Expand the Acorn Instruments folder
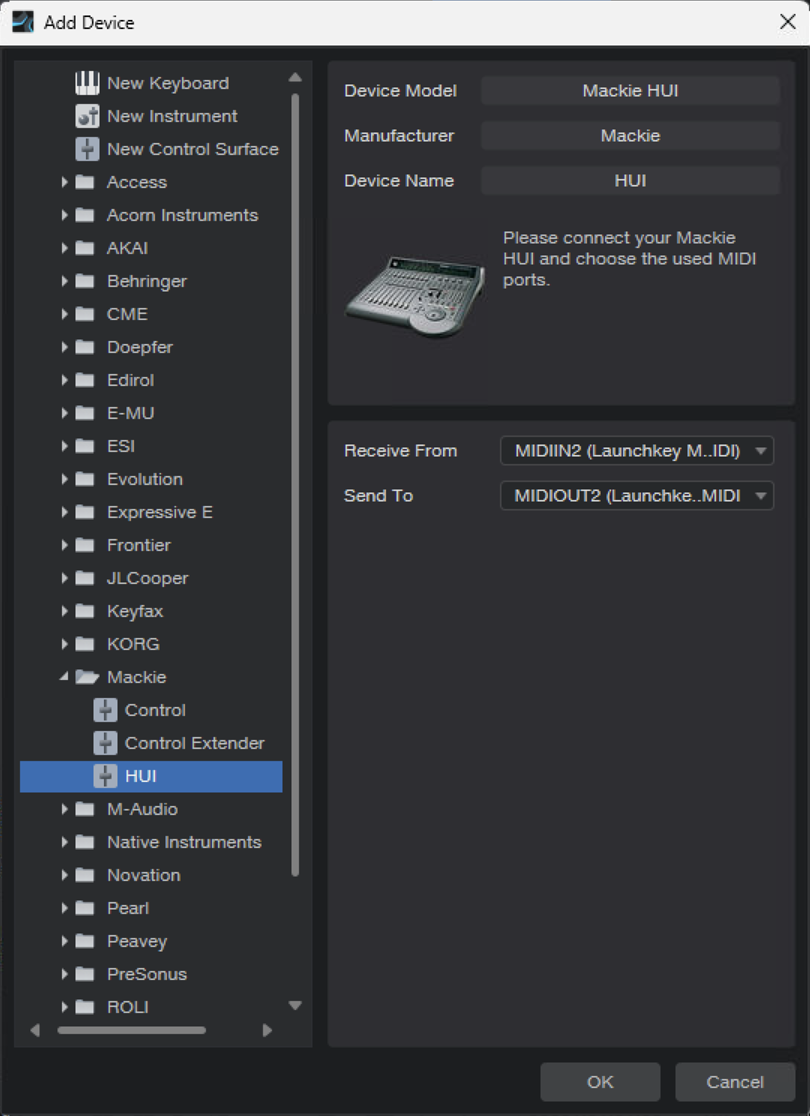The width and height of the screenshot is (810, 1116). coord(64,215)
